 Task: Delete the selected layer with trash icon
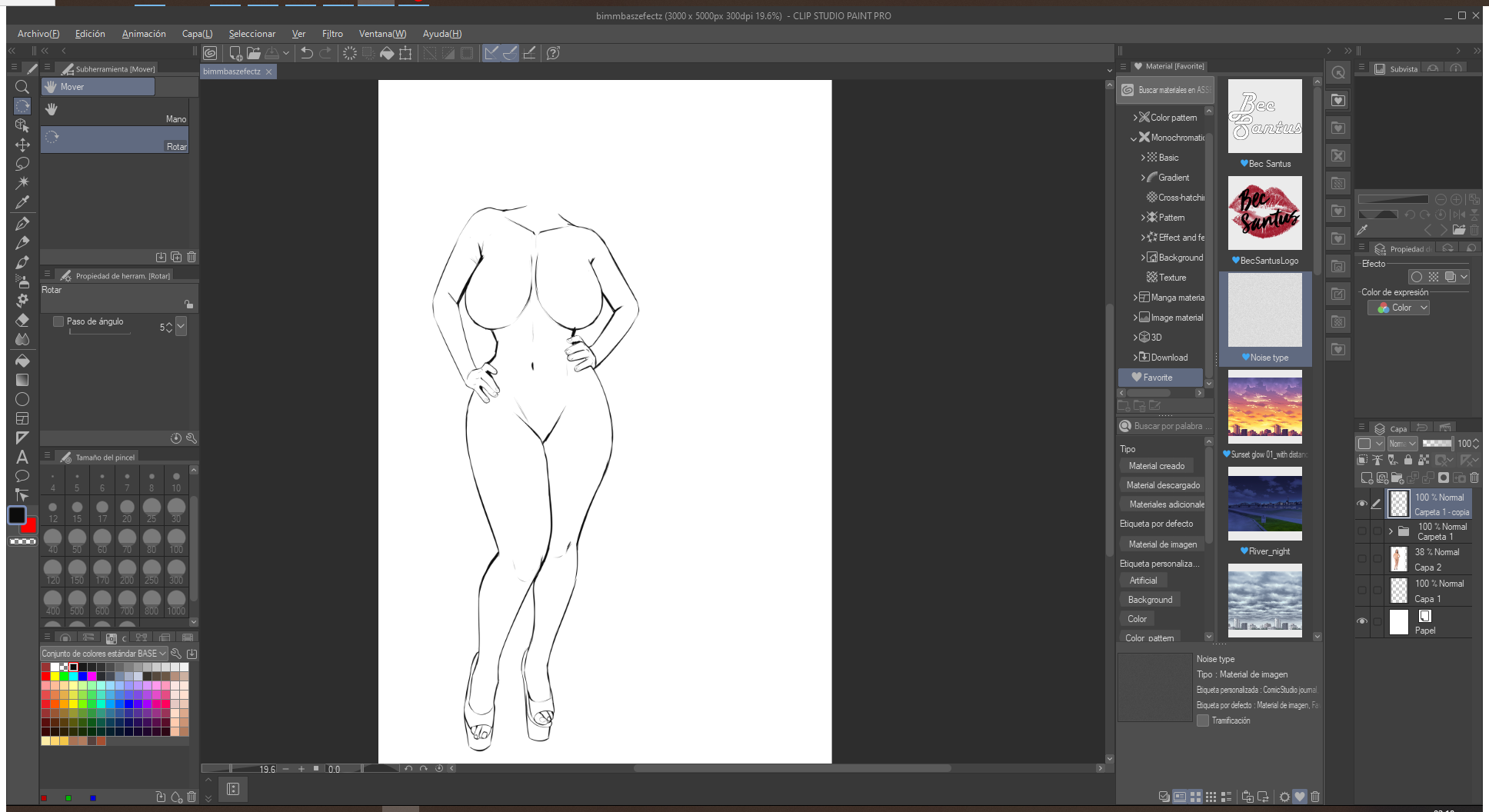click(x=1474, y=478)
